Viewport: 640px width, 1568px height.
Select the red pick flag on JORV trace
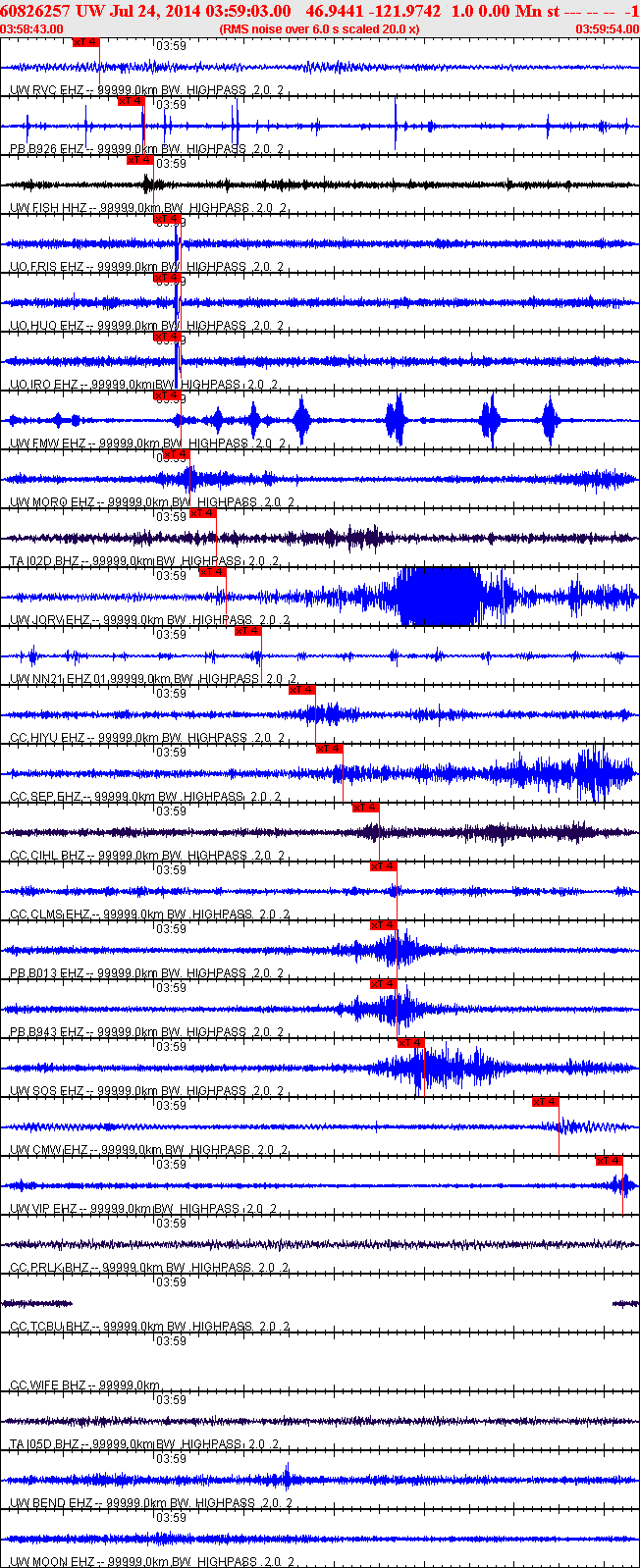coord(213,572)
